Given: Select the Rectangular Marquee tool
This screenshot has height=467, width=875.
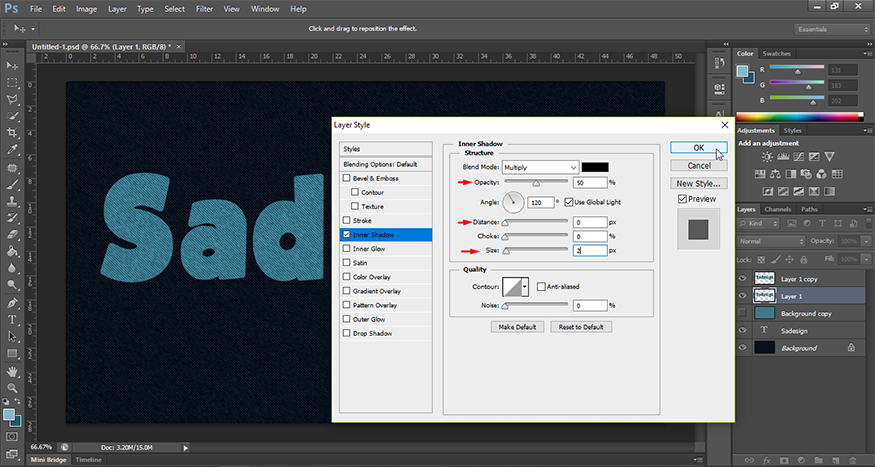Looking at the screenshot, I should point(12,83).
